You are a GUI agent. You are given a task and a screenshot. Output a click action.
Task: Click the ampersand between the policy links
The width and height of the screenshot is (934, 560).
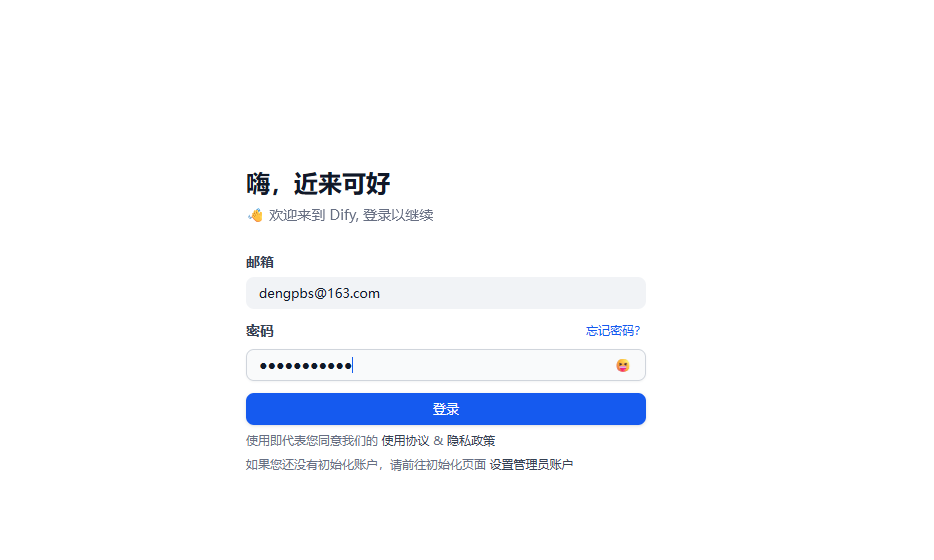point(438,441)
